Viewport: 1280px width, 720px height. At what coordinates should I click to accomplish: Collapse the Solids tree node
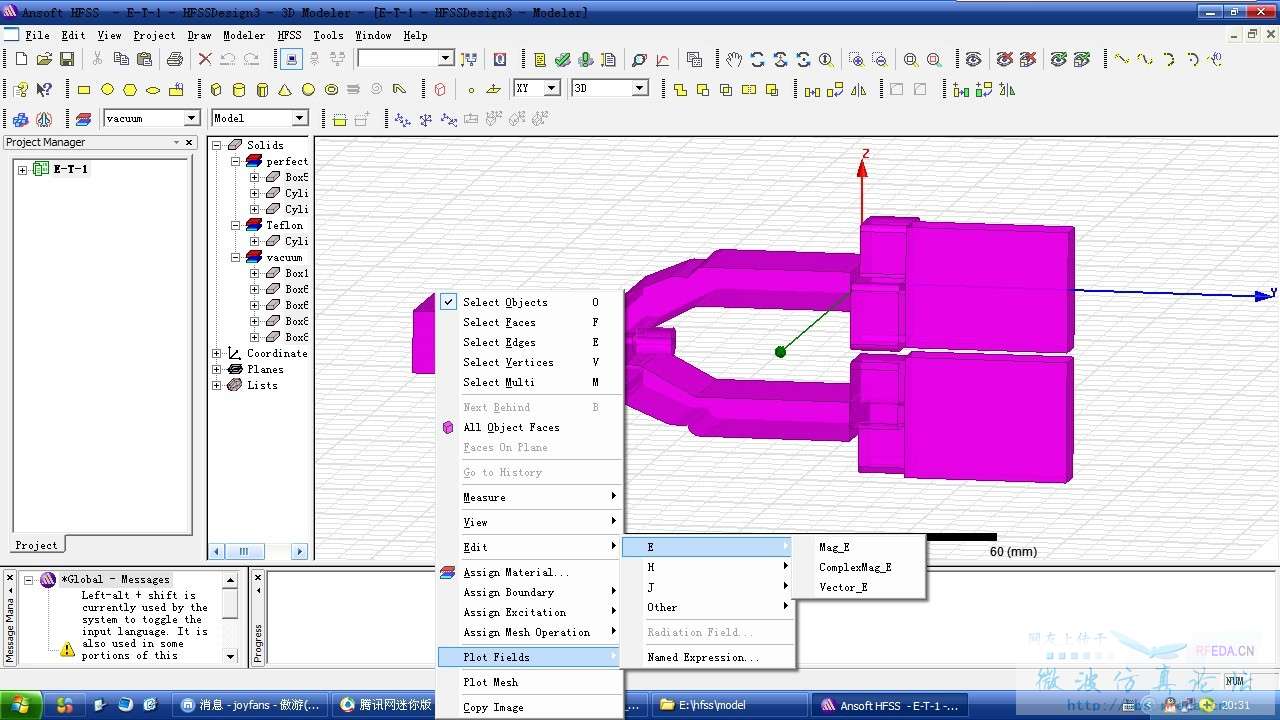point(217,145)
